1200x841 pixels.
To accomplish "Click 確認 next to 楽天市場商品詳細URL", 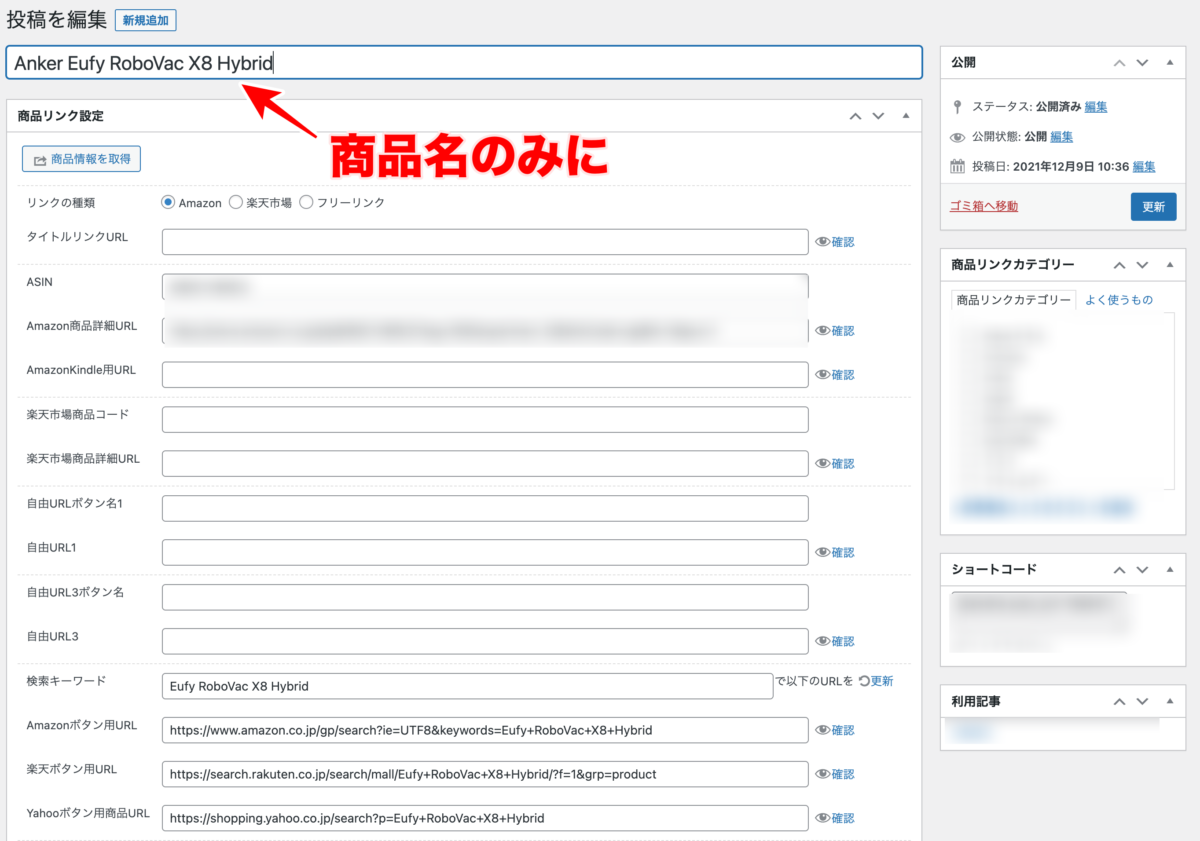I will click(x=835, y=464).
